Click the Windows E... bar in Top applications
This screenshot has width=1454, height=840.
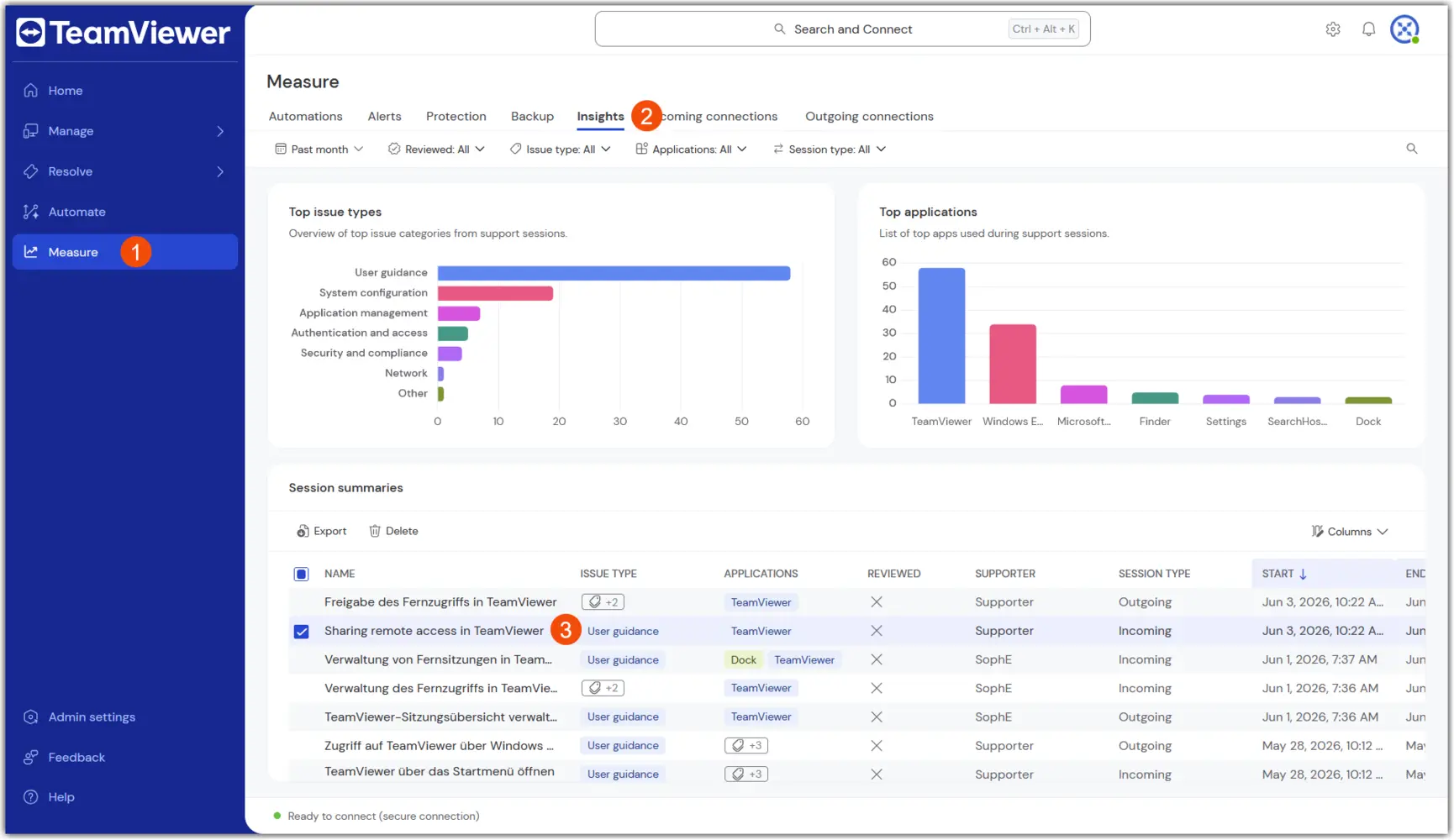click(x=1013, y=364)
